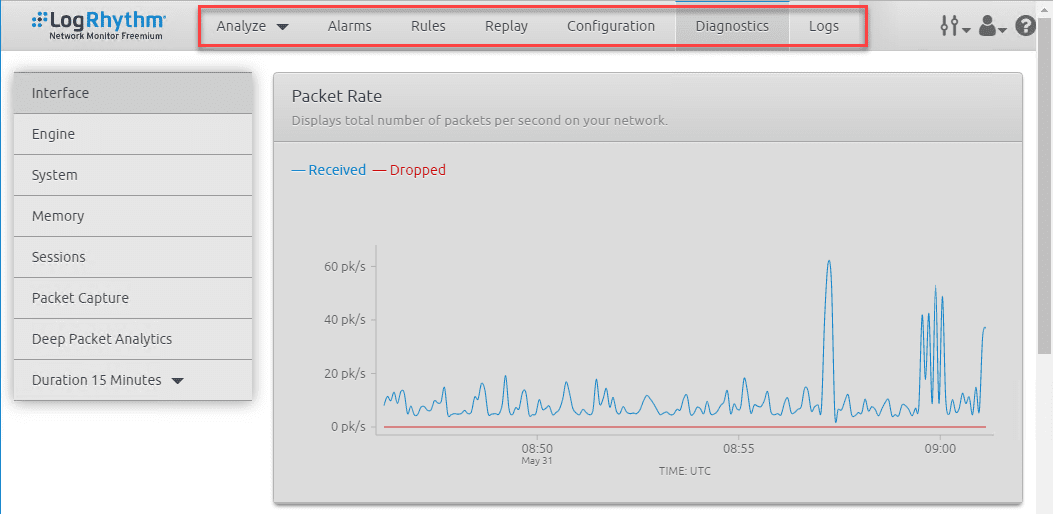Open Memory diagnostics
Viewport: 1053px width, 514px height.
[x=133, y=216]
